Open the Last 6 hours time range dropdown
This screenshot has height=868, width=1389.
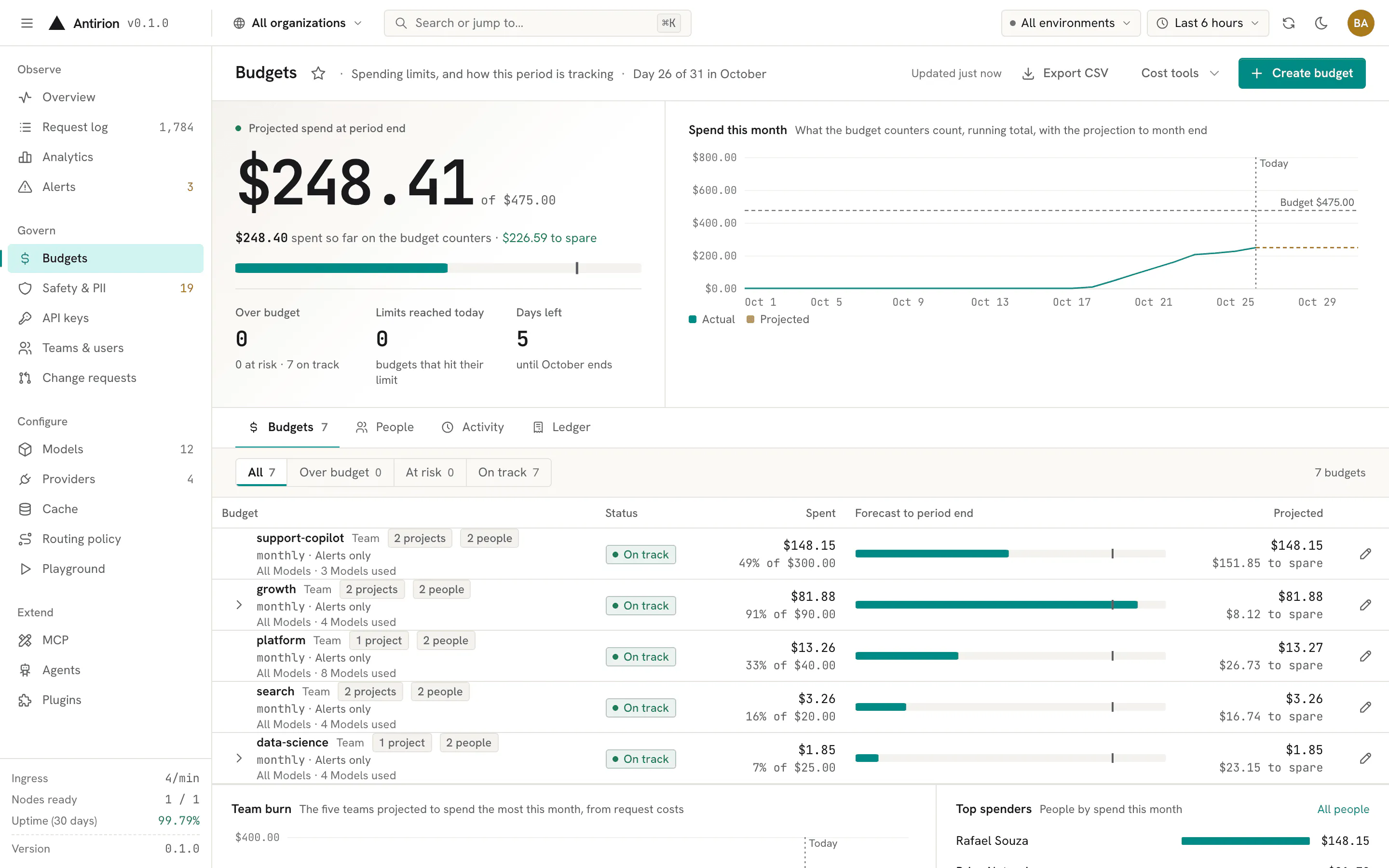[x=1208, y=23]
